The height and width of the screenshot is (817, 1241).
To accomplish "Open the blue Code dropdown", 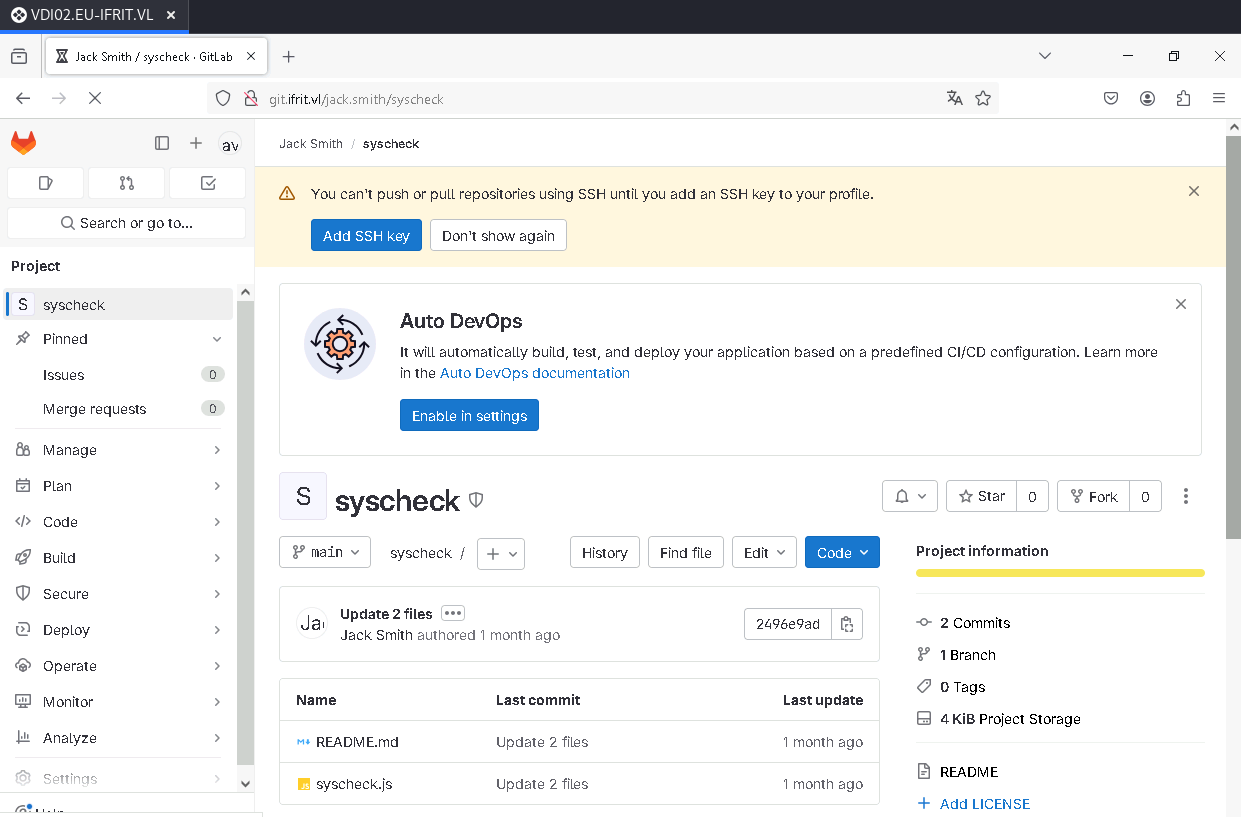I will pos(843,553).
